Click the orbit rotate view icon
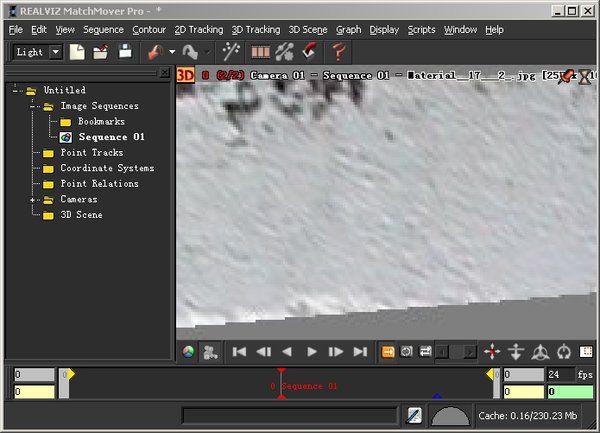This screenshot has width=600, height=433. click(540, 352)
